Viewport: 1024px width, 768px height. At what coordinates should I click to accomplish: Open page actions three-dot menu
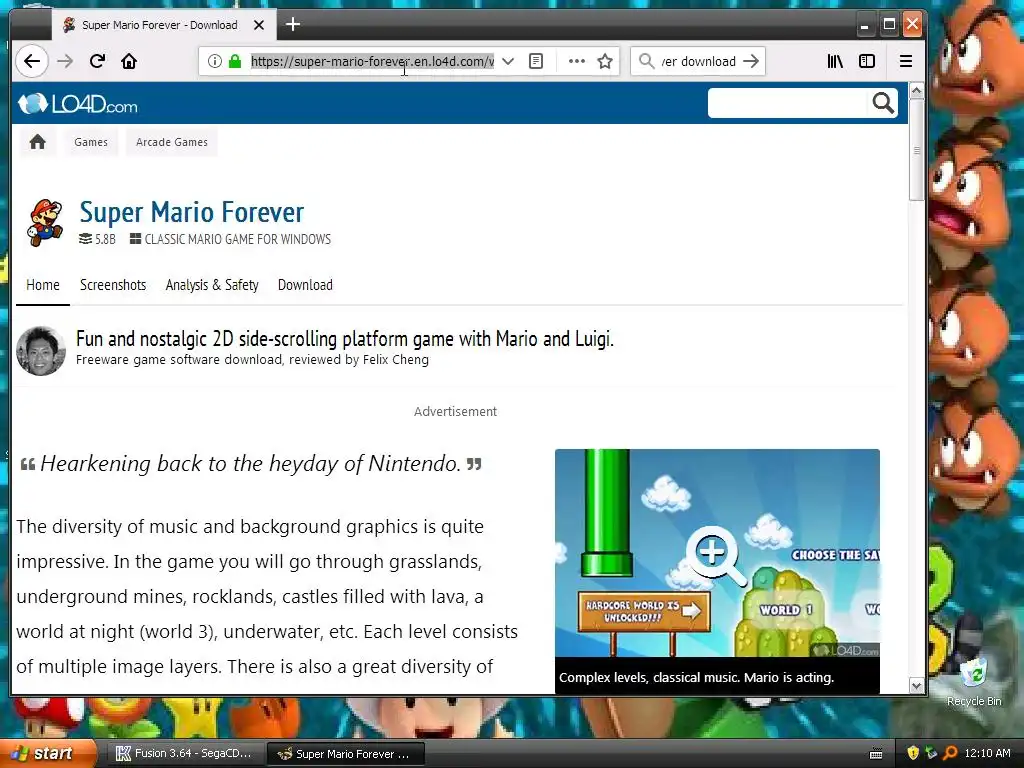tap(577, 61)
